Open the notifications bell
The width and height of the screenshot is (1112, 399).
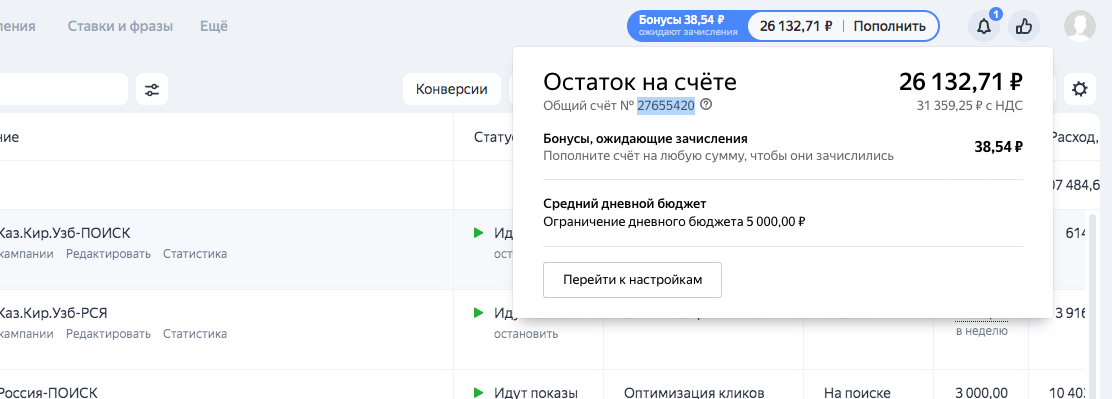[x=984, y=27]
